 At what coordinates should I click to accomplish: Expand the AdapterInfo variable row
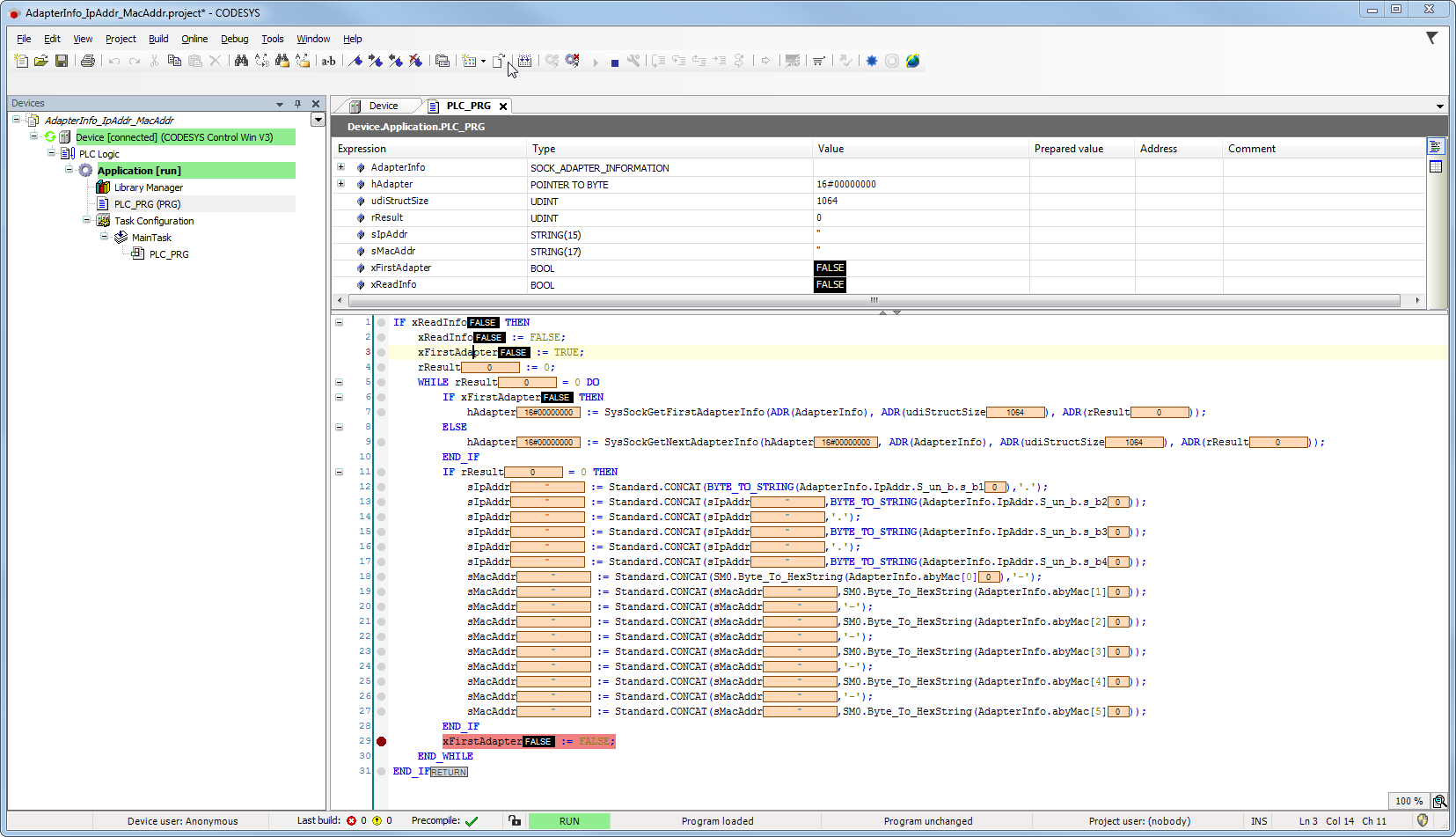point(340,167)
